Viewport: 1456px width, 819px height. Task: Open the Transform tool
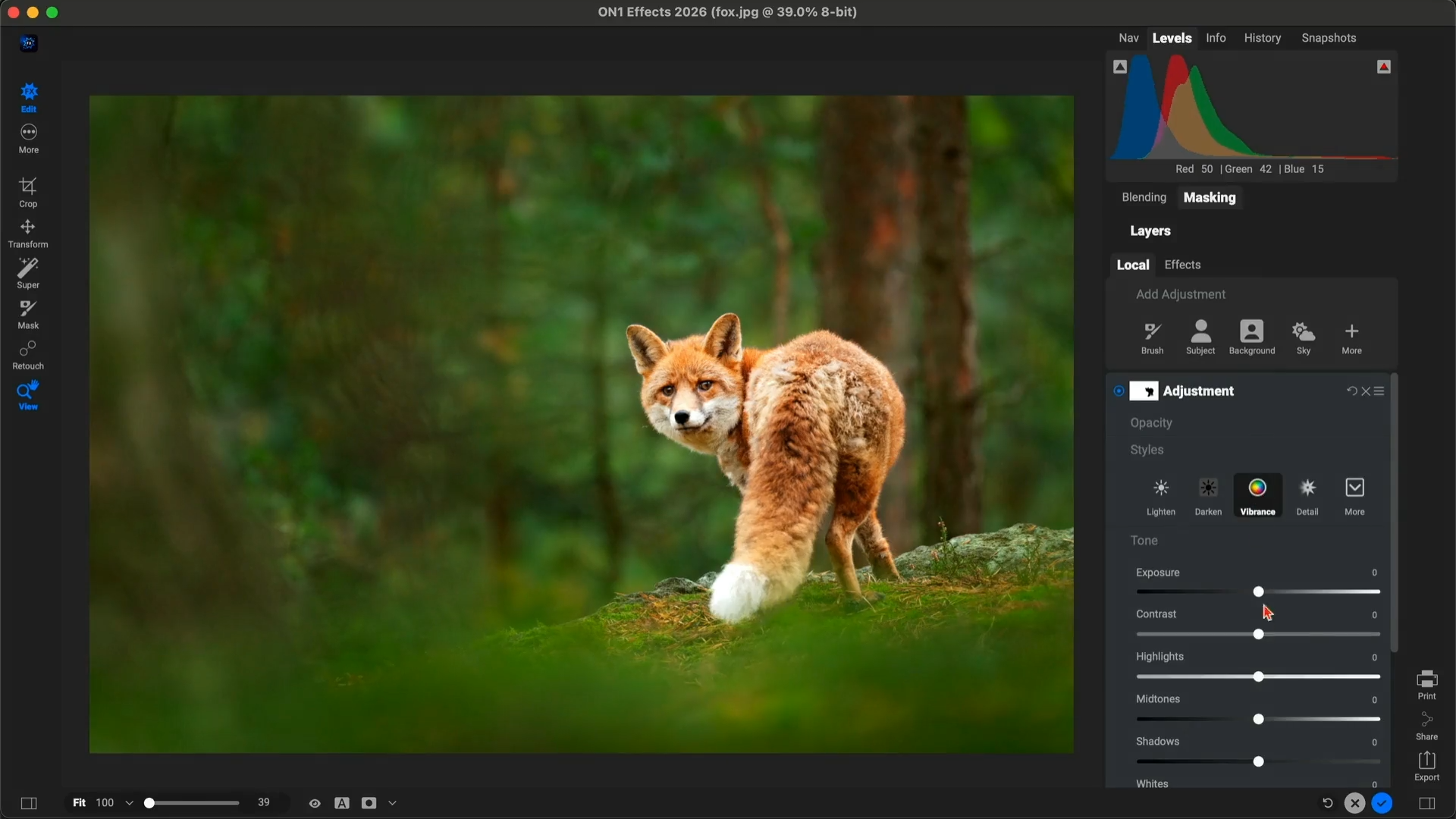pos(28,233)
